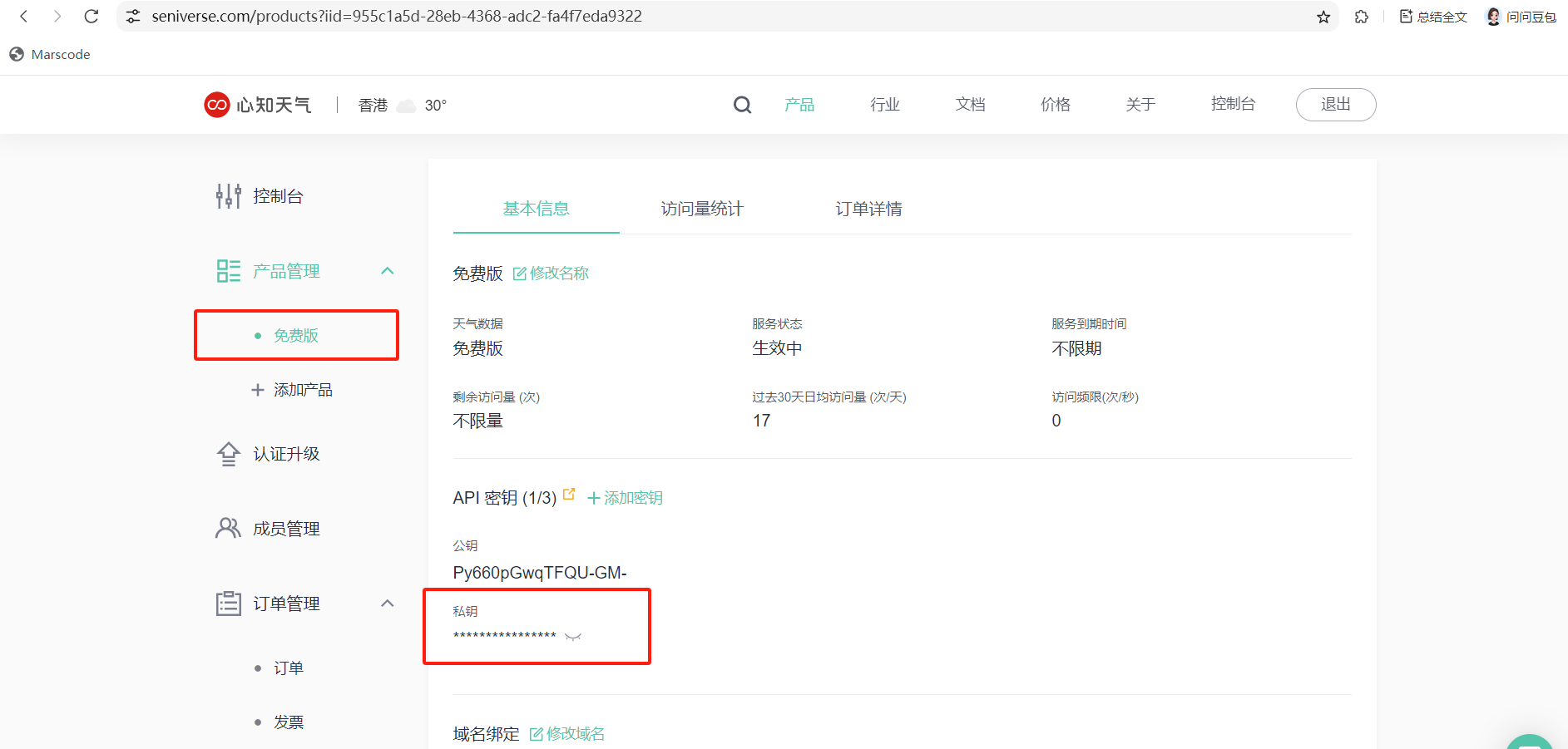Collapse the 订单管理 section
This screenshot has height=749, width=1568.
click(386, 603)
